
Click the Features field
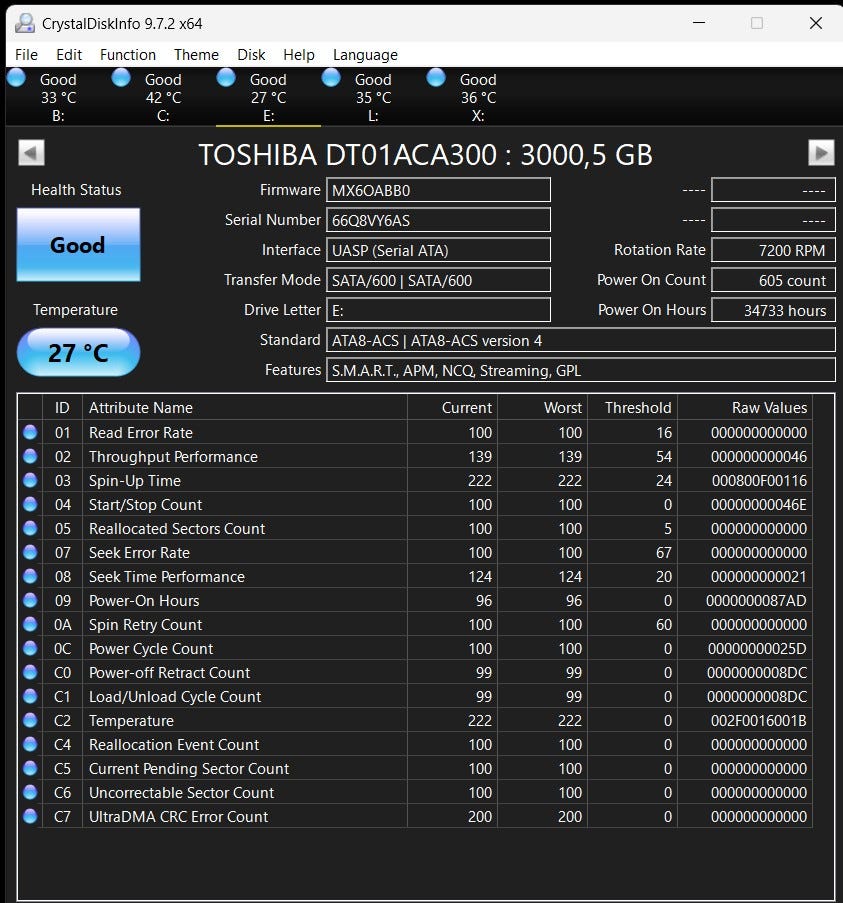click(x=580, y=370)
